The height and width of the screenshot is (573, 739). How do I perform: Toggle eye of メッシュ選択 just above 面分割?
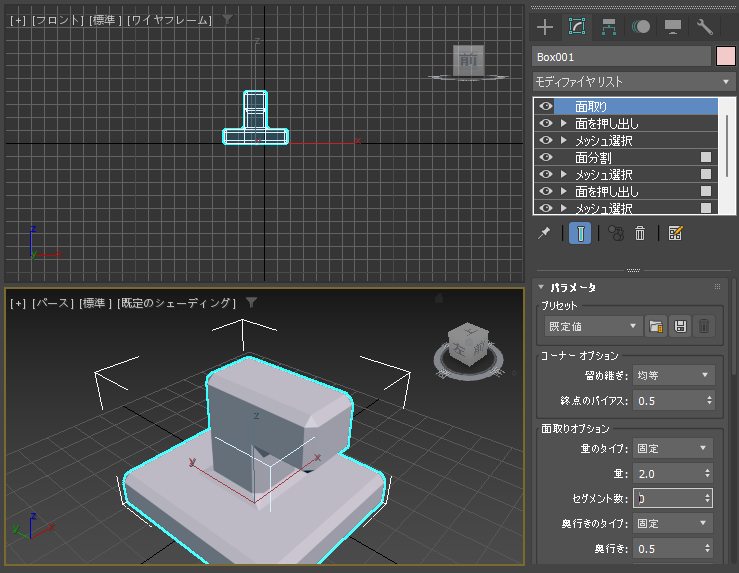point(545,140)
